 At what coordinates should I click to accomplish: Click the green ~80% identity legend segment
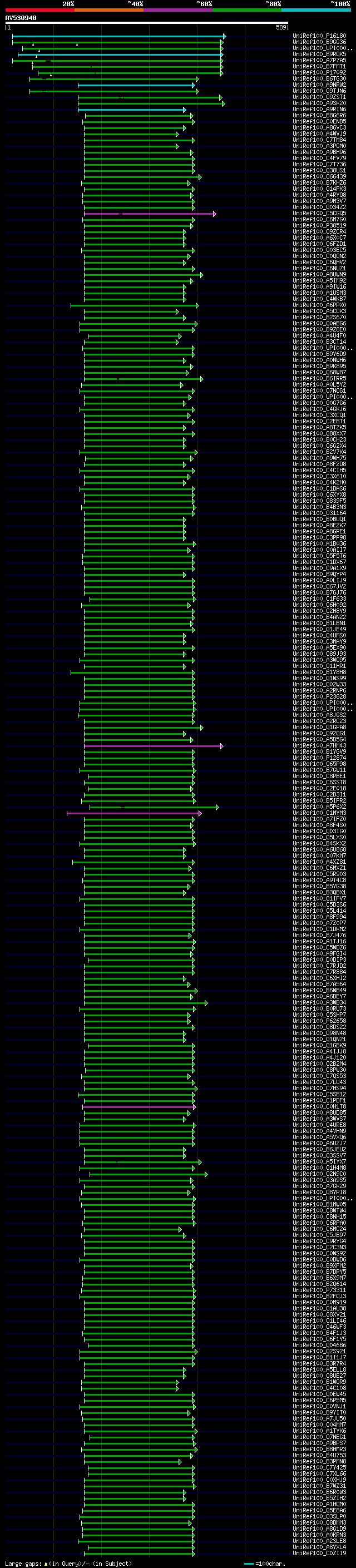(x=247, y=10)
